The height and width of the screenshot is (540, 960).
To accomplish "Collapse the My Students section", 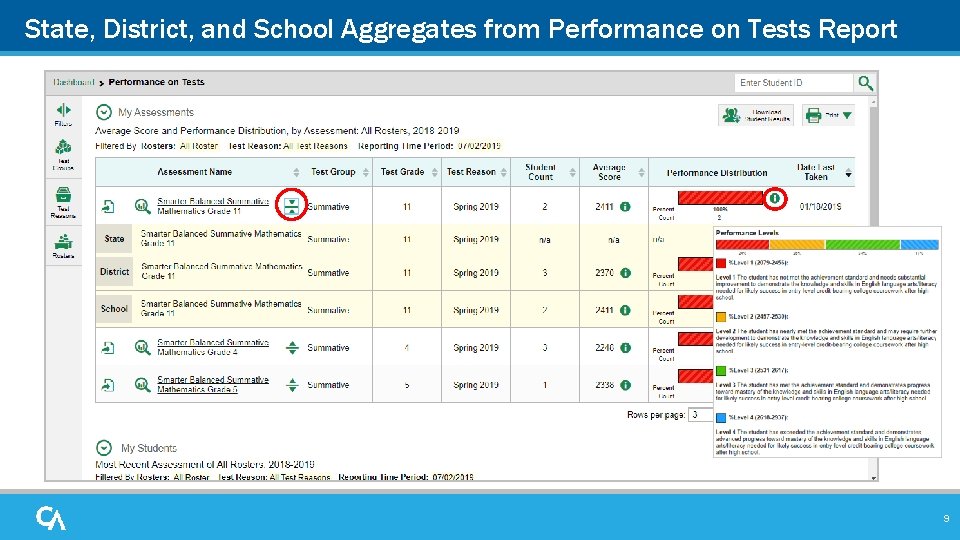I will (103, 448).
